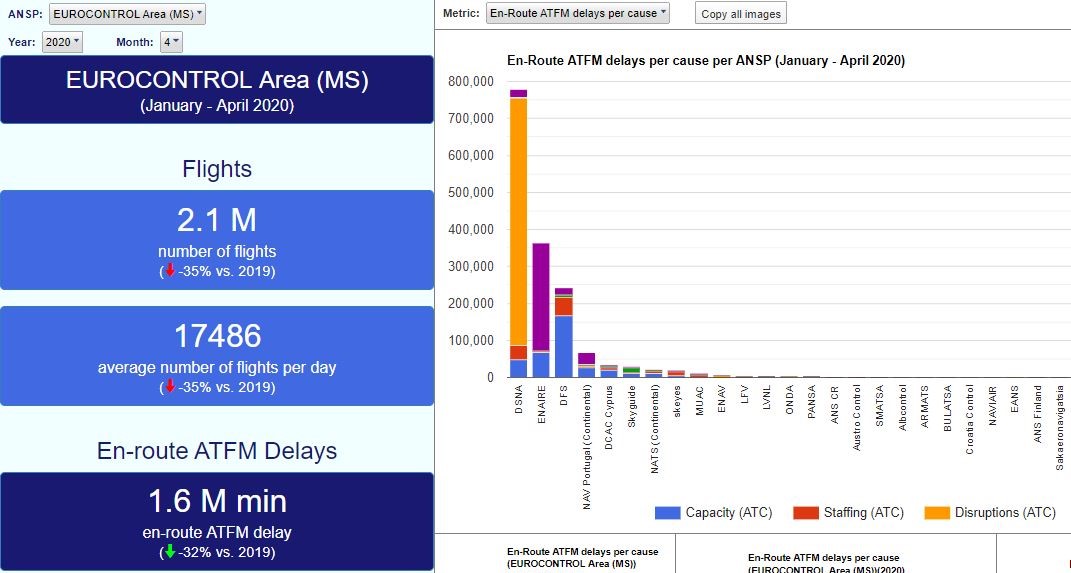Click the NAV Portugal (Continental) axis label
This screenshot has width=1071, height=573.
pyautogui.click(x=586, y=447)
